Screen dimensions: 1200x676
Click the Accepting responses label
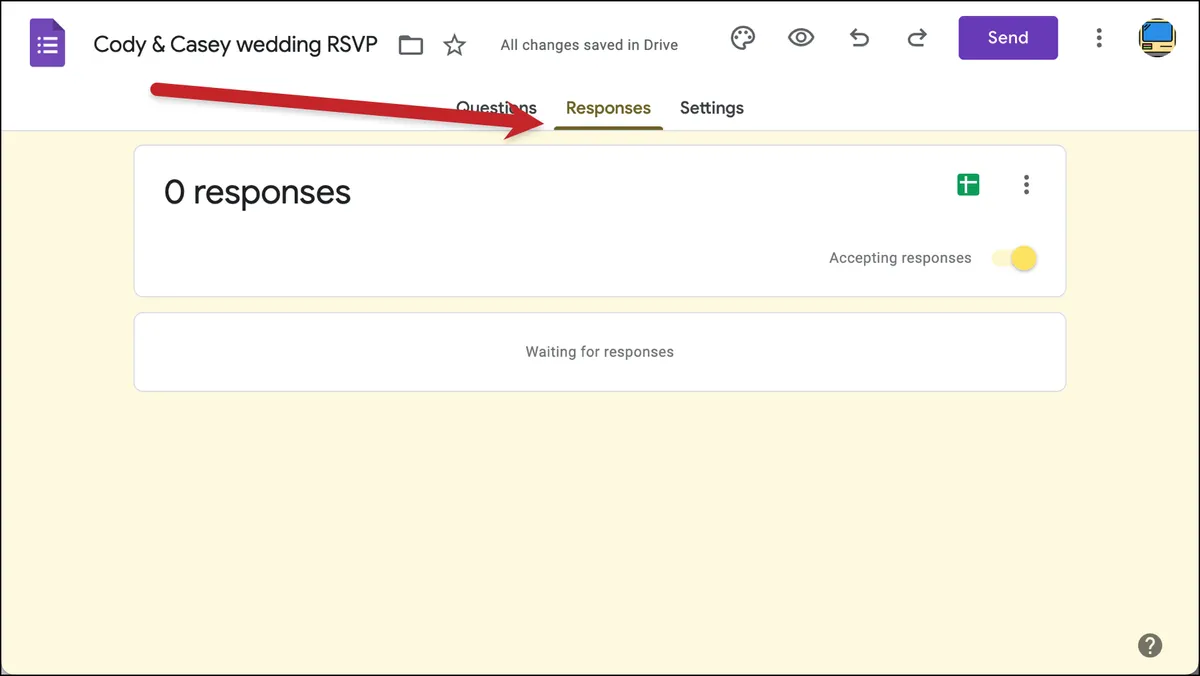(x=900, y=258)
